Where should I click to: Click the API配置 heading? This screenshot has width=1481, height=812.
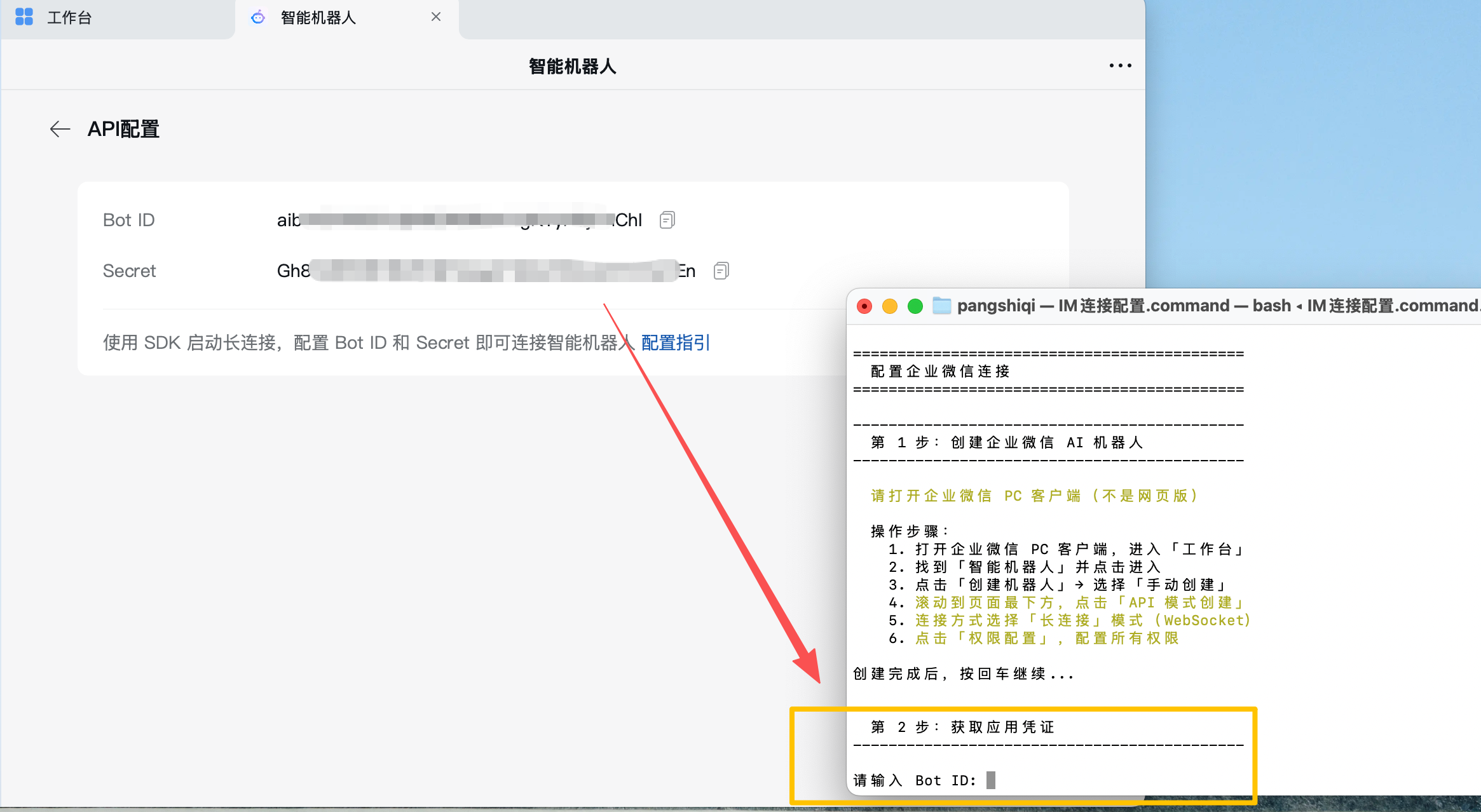pyautogui.click(x=123, y=129)
